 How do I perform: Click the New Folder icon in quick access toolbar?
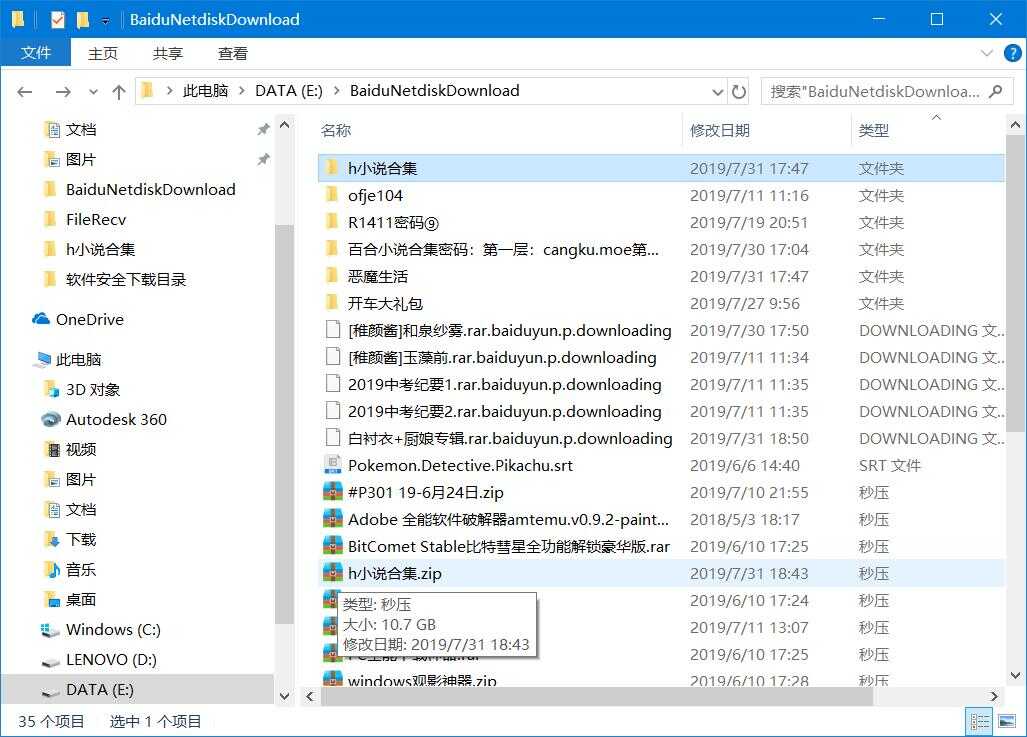click(x=83, y=20)
